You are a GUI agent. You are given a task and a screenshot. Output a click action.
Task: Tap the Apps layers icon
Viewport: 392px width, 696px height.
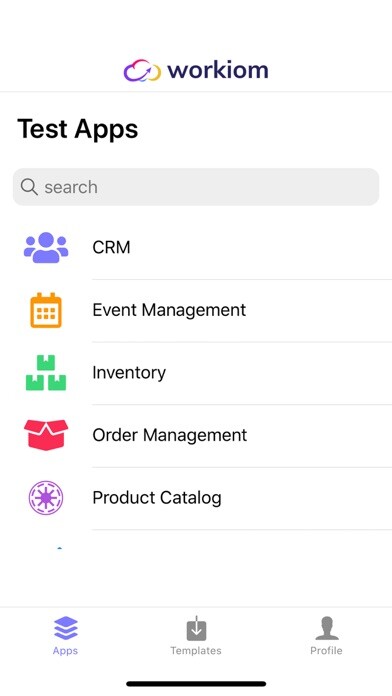tap(65, 628)
